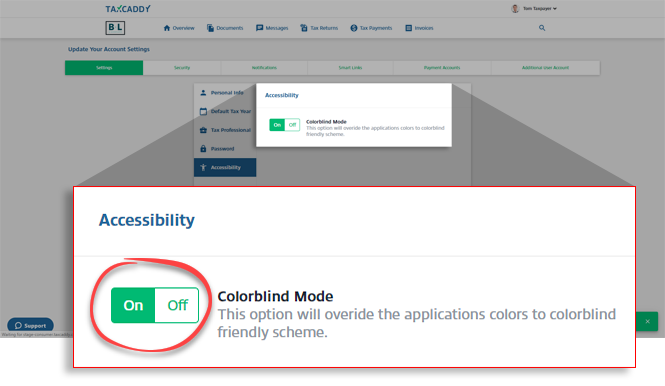This screenshot has width=665, height=386.
Task: Go to Tax Payments
Action: click(x=371, y=28)
